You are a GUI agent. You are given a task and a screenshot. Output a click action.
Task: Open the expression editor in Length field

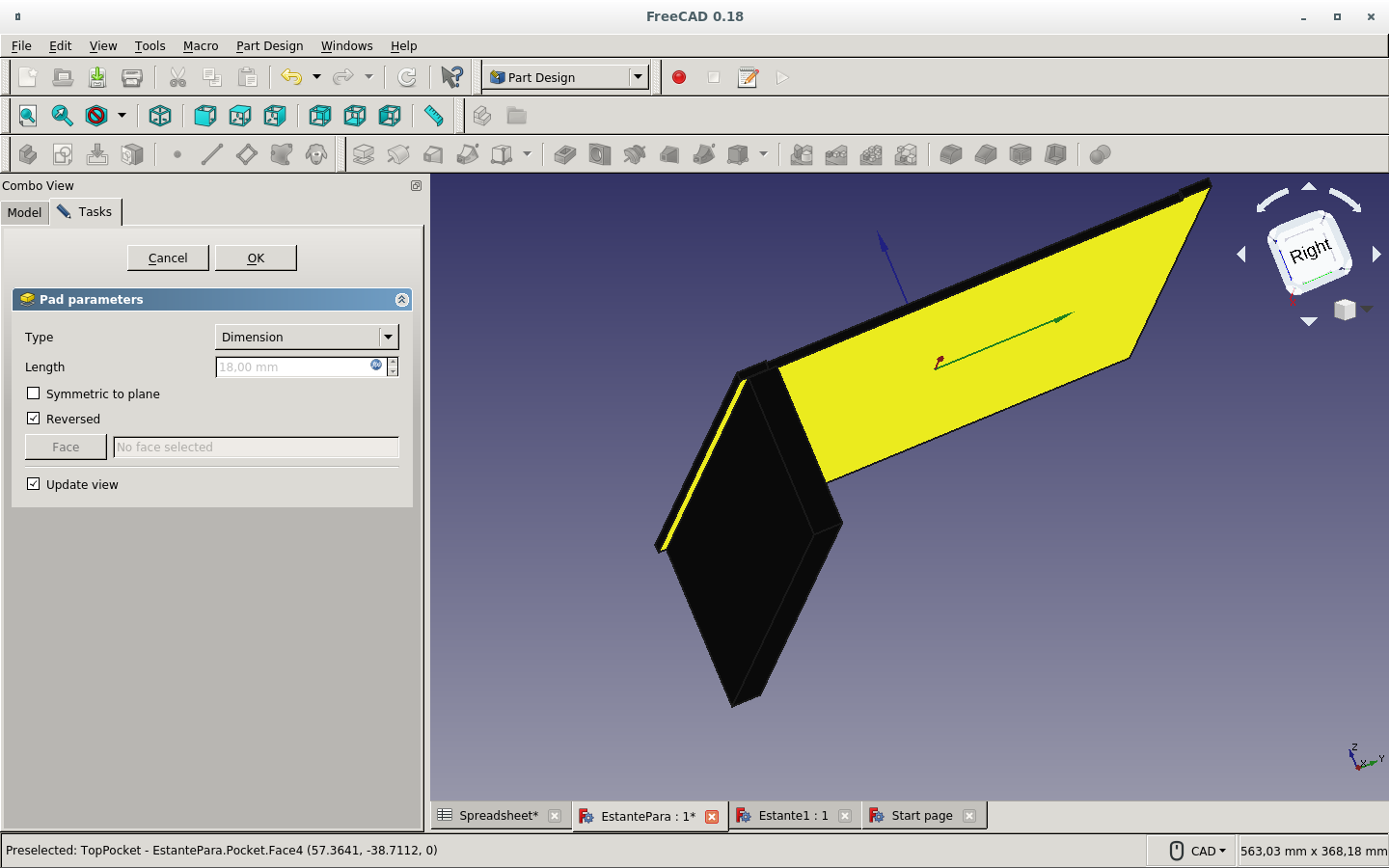[376, 365]
